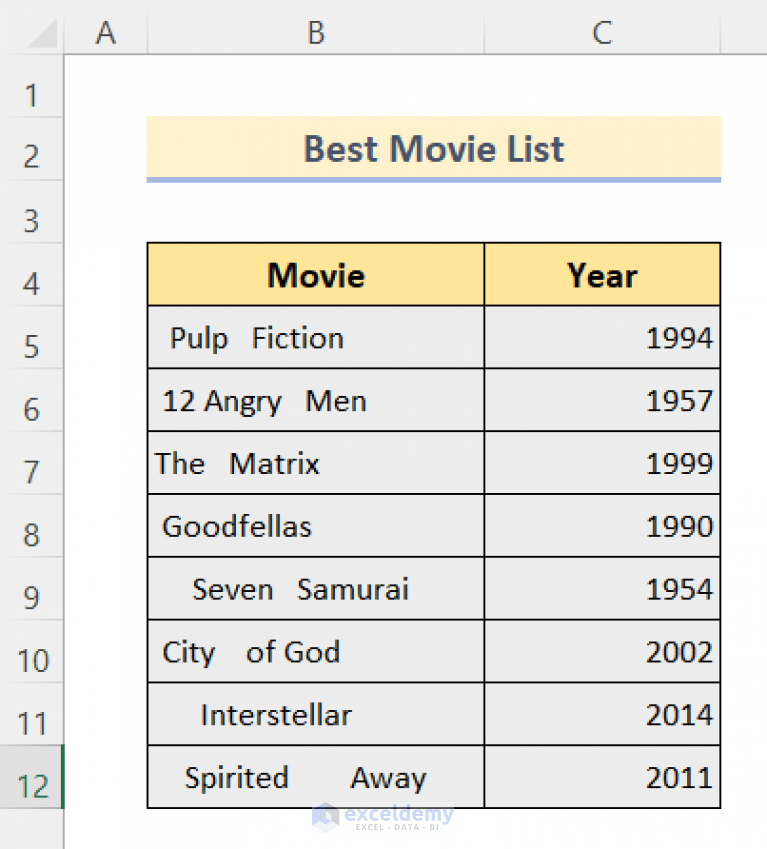Select the cell containing Pulp Fiction
The height and width of the screenshot is (849, 767).
pyautogui.click(x=315, y=337)
